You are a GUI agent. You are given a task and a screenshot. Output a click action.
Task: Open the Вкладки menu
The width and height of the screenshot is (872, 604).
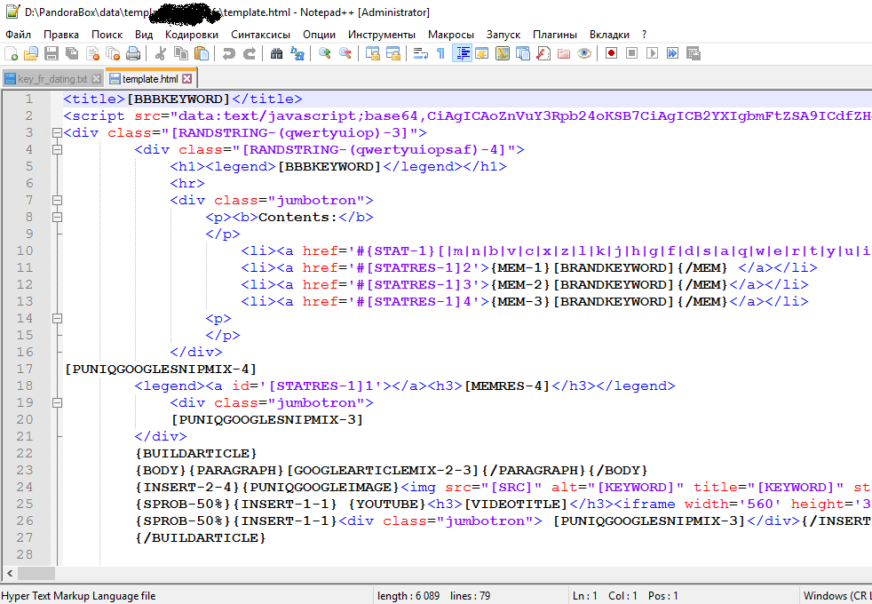[x=610, y=34]
